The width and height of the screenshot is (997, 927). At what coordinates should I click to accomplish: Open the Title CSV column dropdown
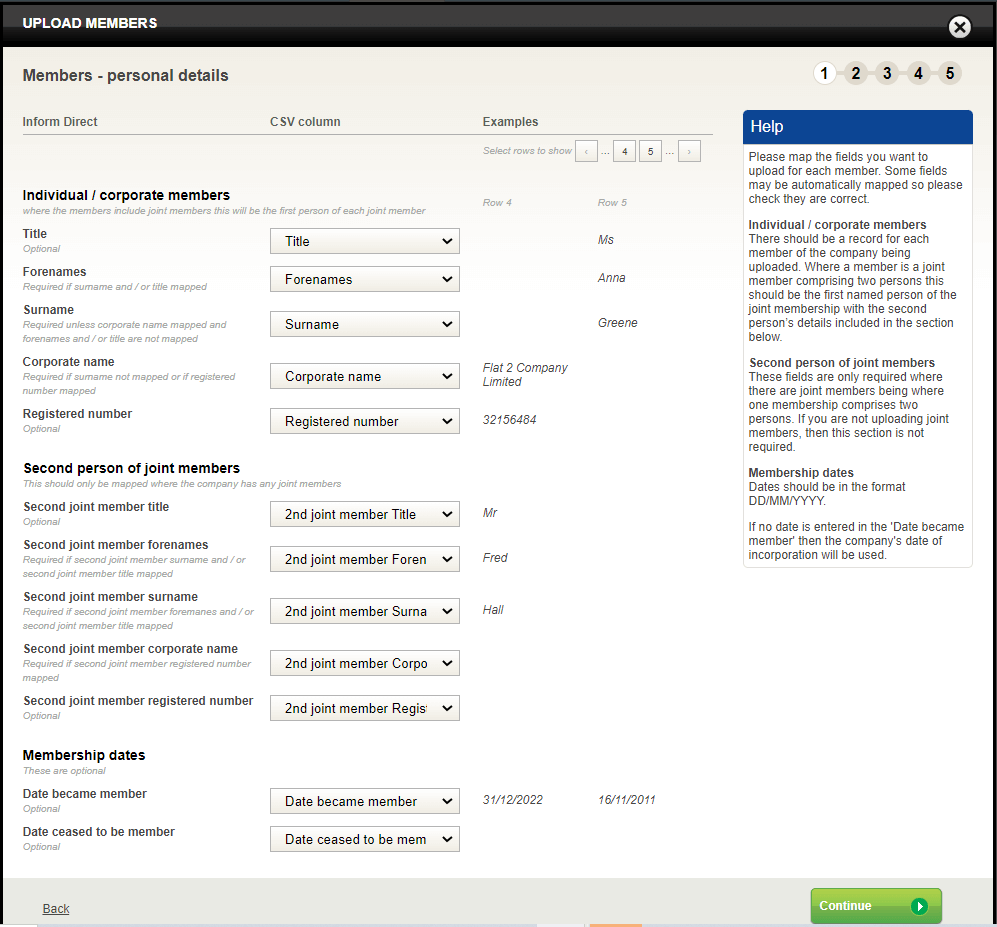(364, 241)
